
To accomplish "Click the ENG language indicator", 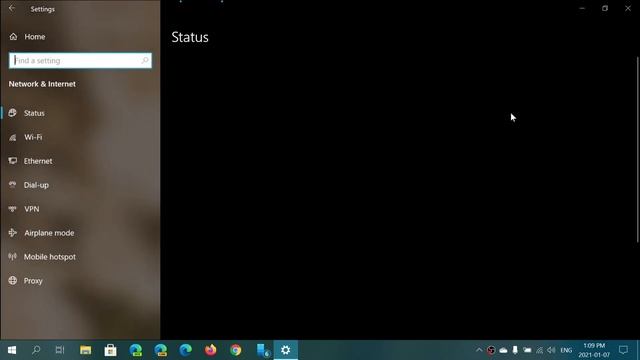I will pyautogui.click(x=566, y=350).
